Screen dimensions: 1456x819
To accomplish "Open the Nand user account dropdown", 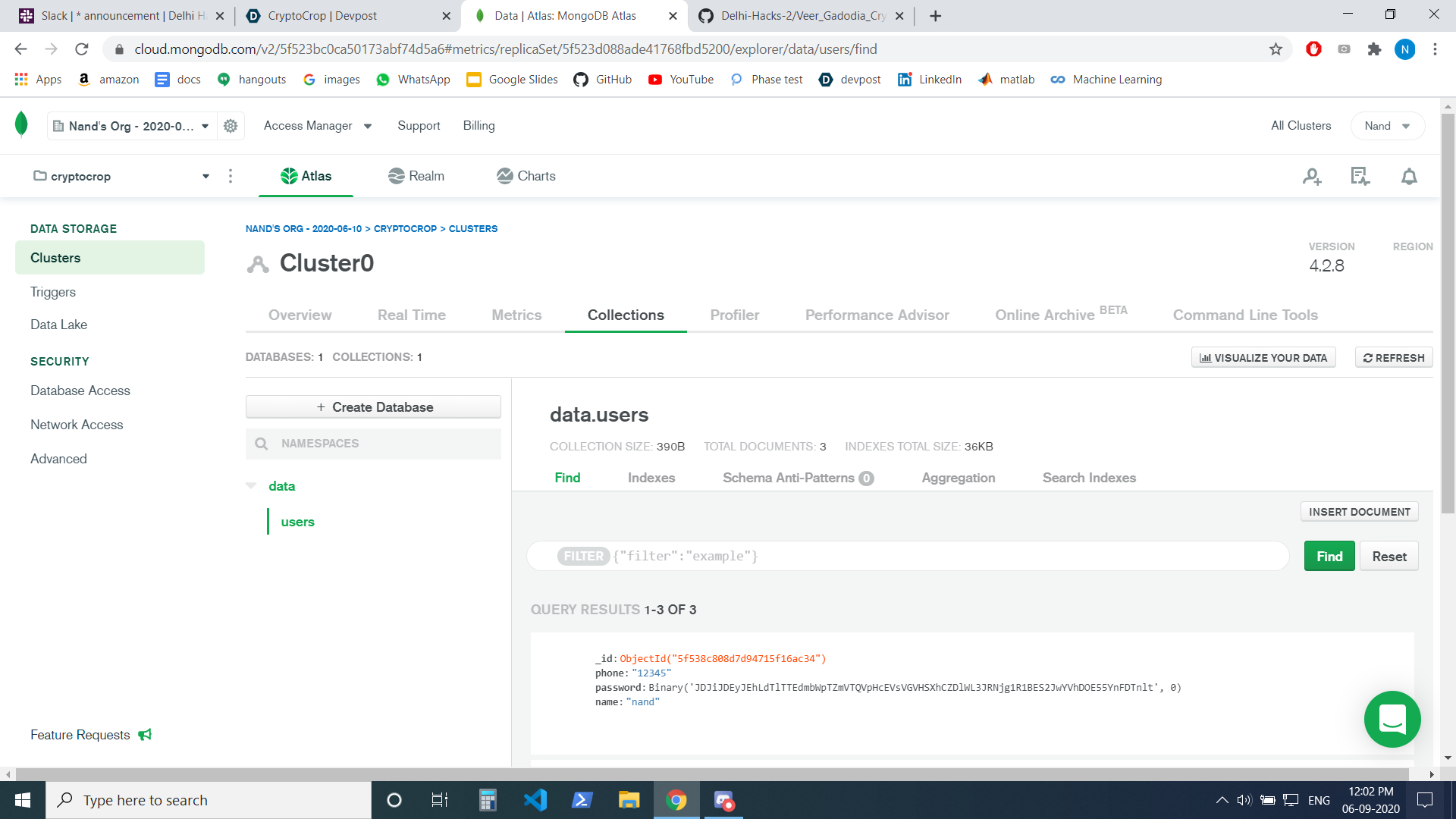I will coord(1387,126).
